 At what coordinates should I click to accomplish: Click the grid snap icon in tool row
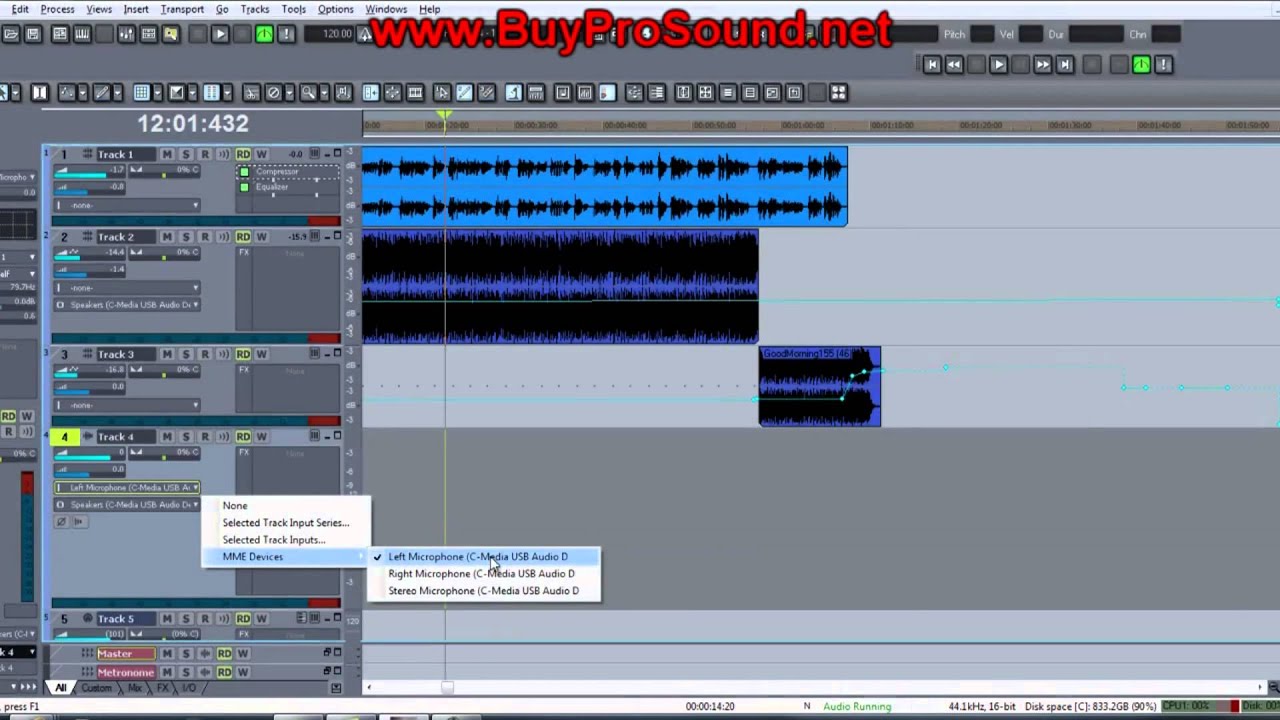point(141,93)
